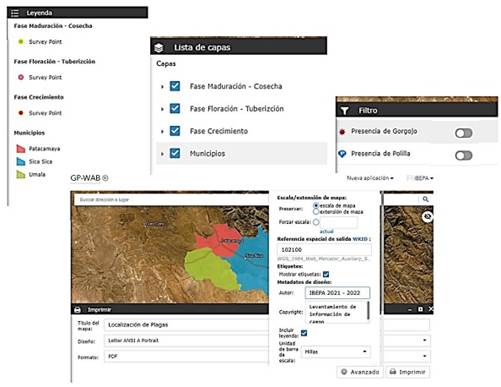Maximize the Imprimir panel
501x387 pixels.
click(420, 309)
